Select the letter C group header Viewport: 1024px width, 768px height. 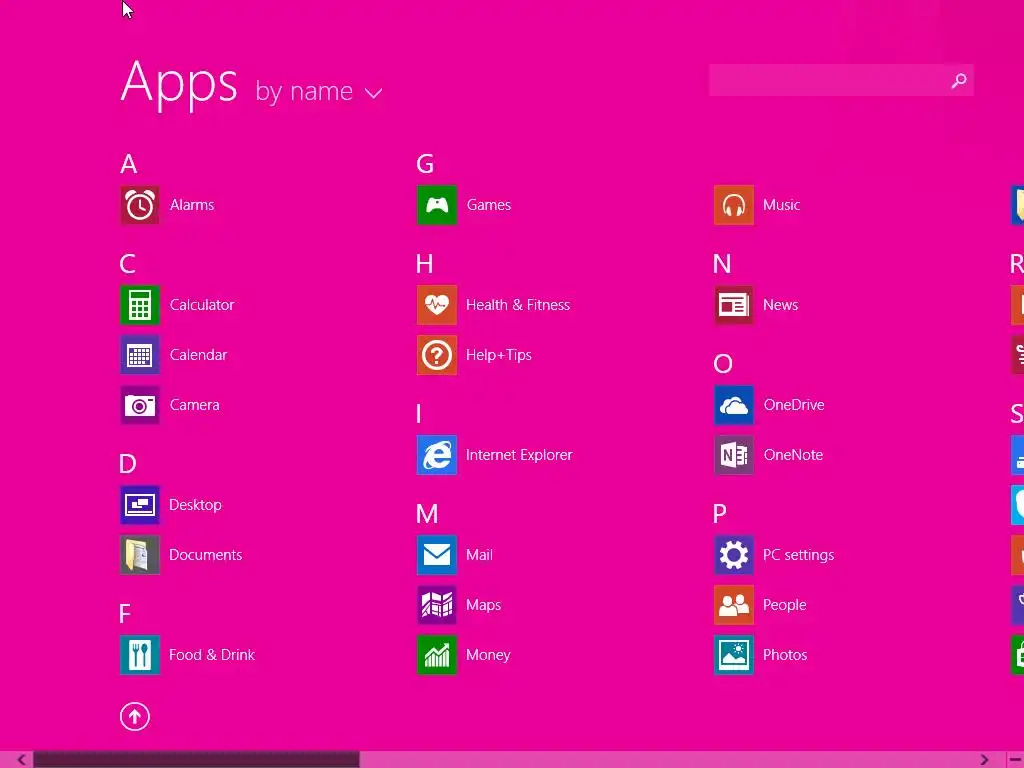click(x=127, y=264)
